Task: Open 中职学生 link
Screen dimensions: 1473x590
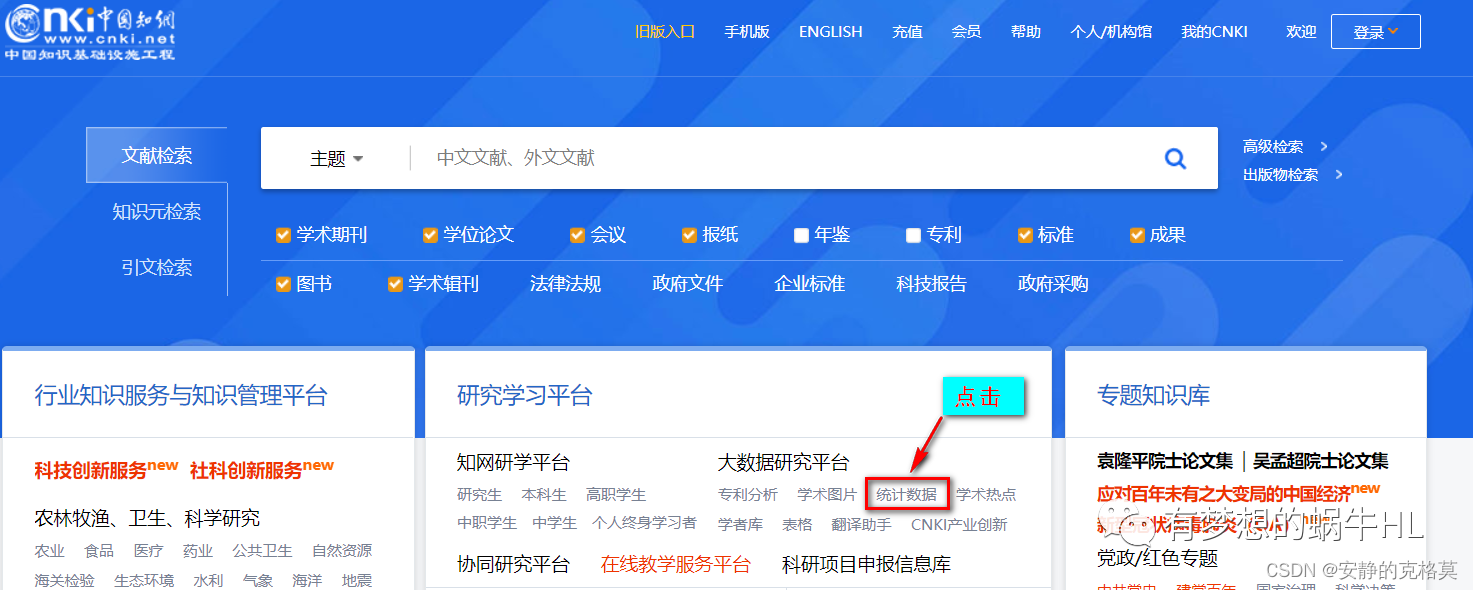Action: click(x=487, y=522)
